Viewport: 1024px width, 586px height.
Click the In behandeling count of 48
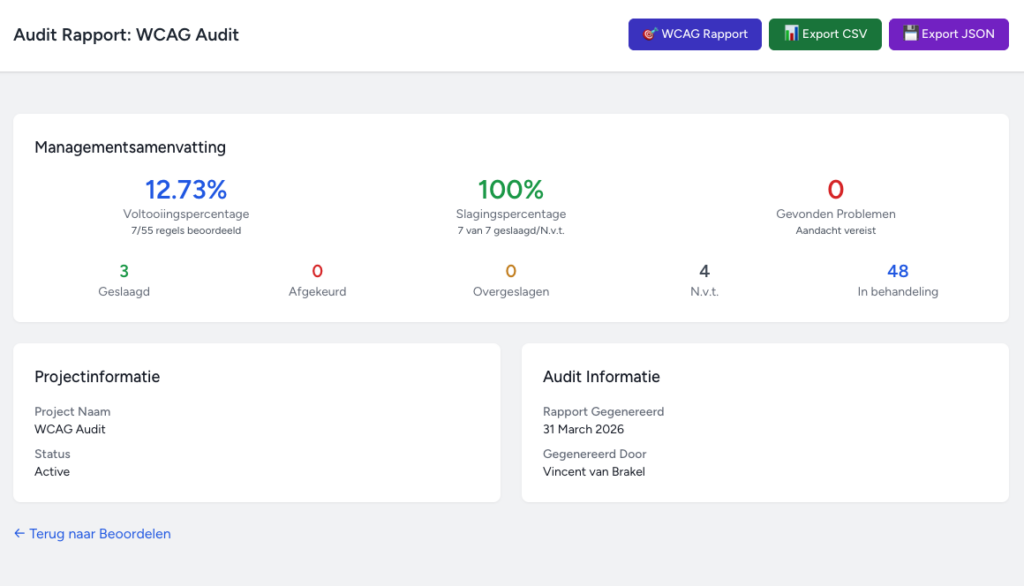tap(897, 271)
